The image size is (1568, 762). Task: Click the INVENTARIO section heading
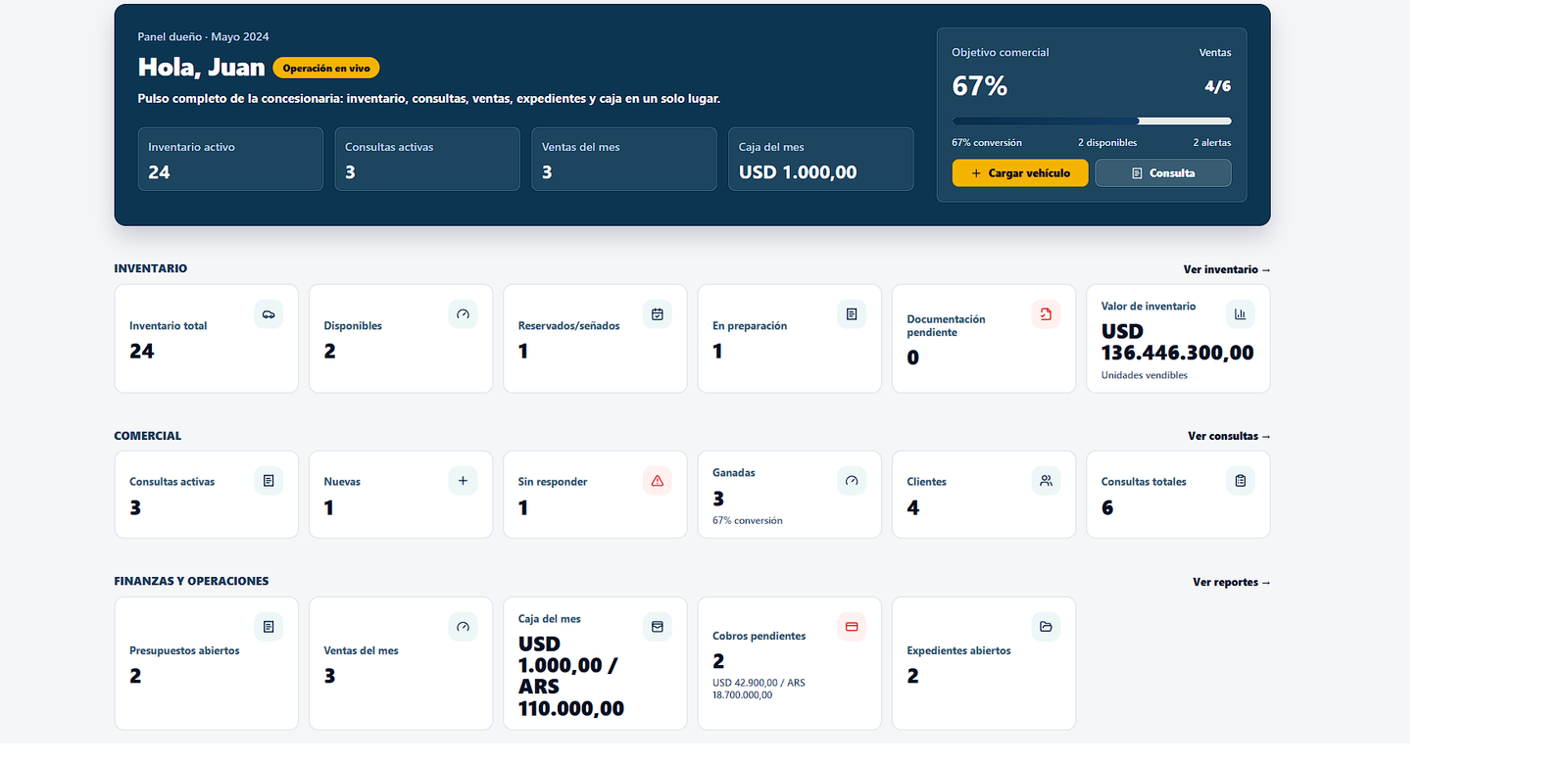pos(150,268)
